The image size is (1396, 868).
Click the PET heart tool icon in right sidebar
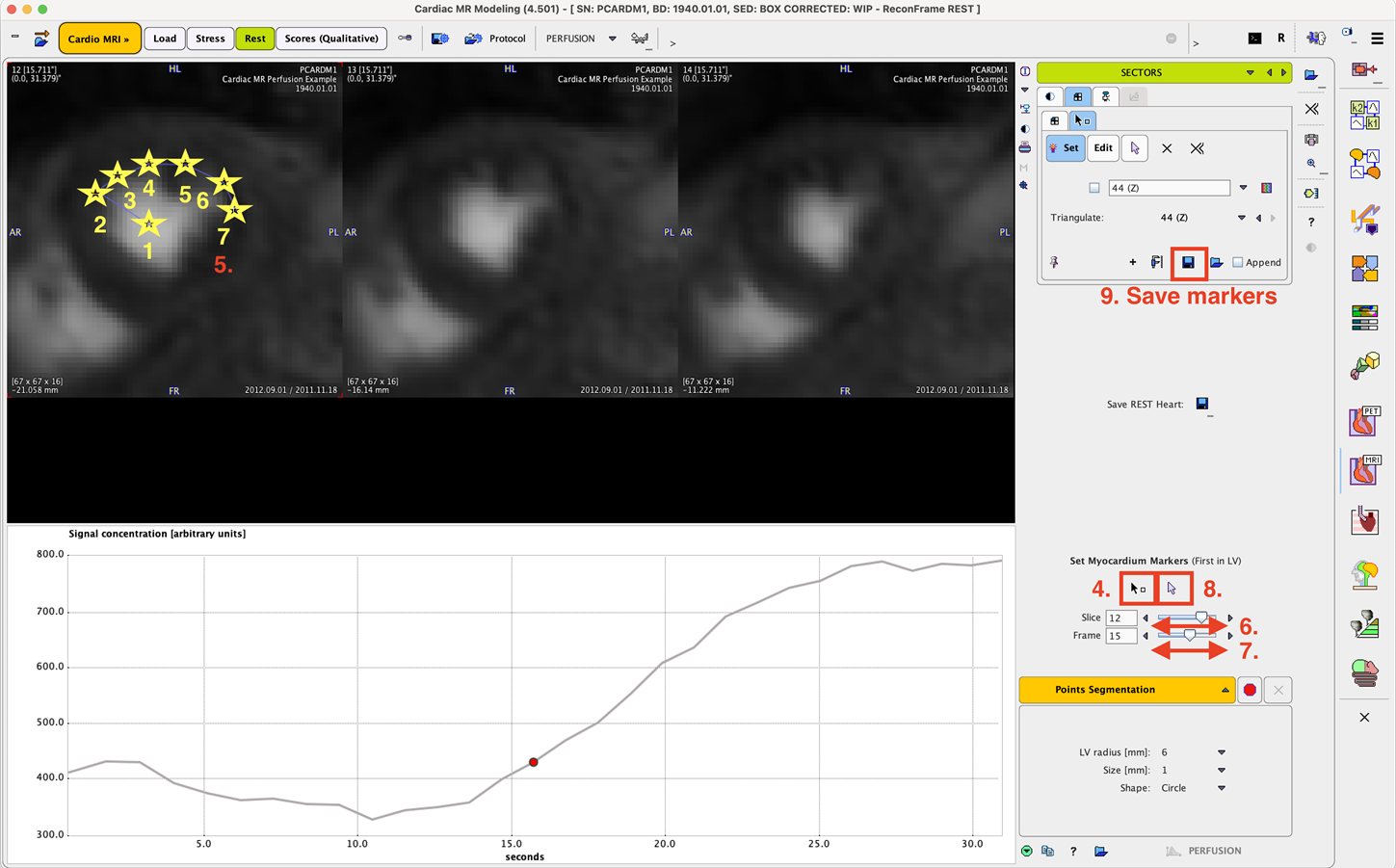(1364, 420)
